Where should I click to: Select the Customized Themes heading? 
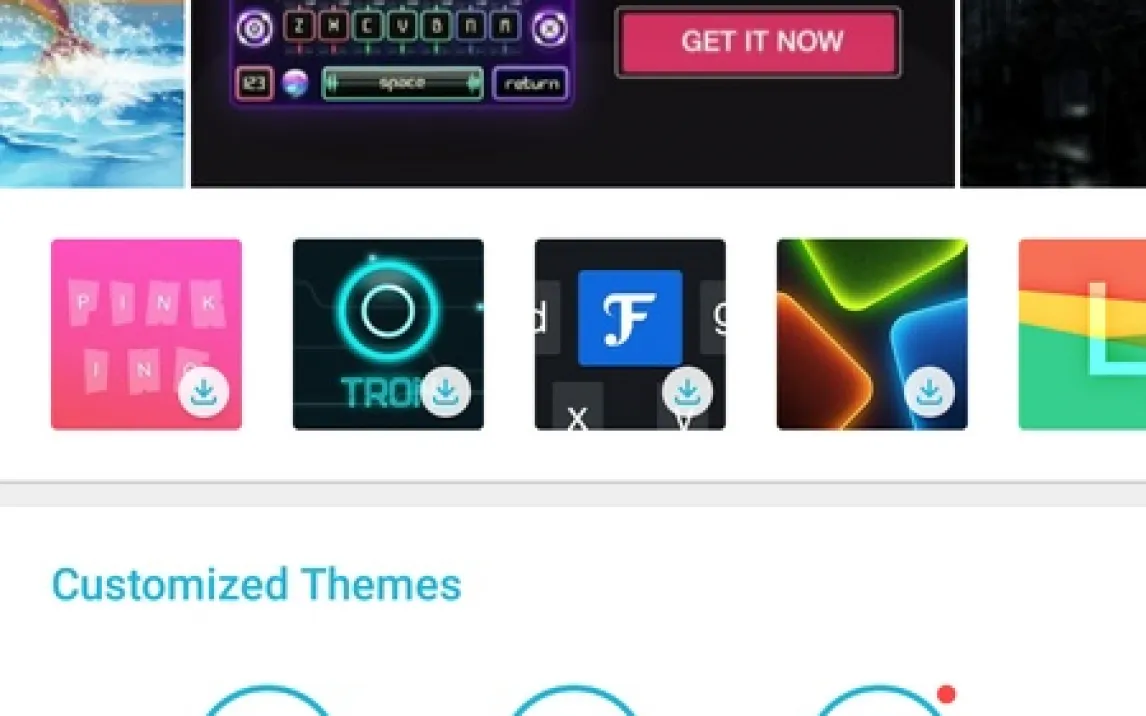[257, 584]
